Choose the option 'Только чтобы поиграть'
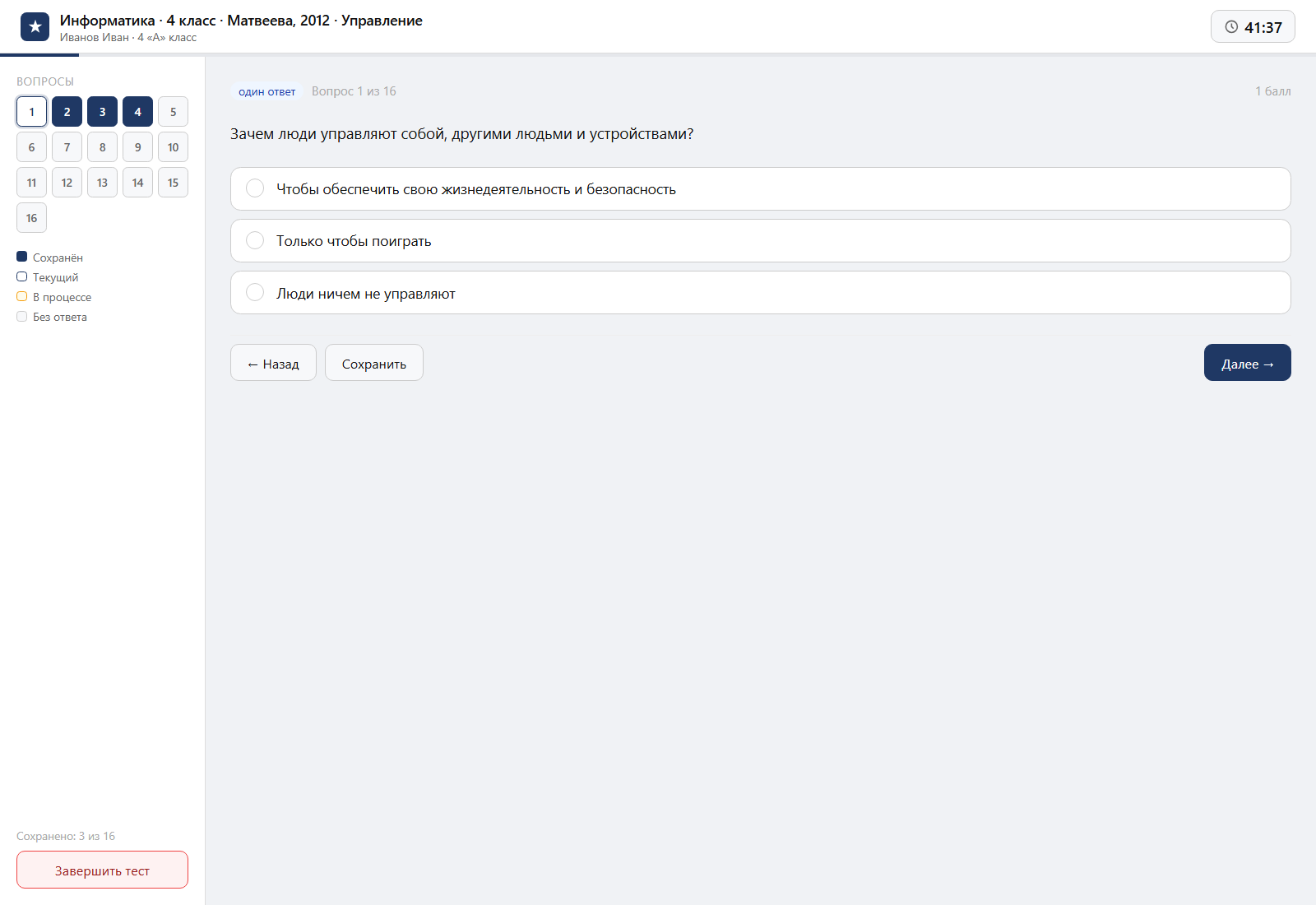This screenshot has height=905, width=1316. pos(760,241)
